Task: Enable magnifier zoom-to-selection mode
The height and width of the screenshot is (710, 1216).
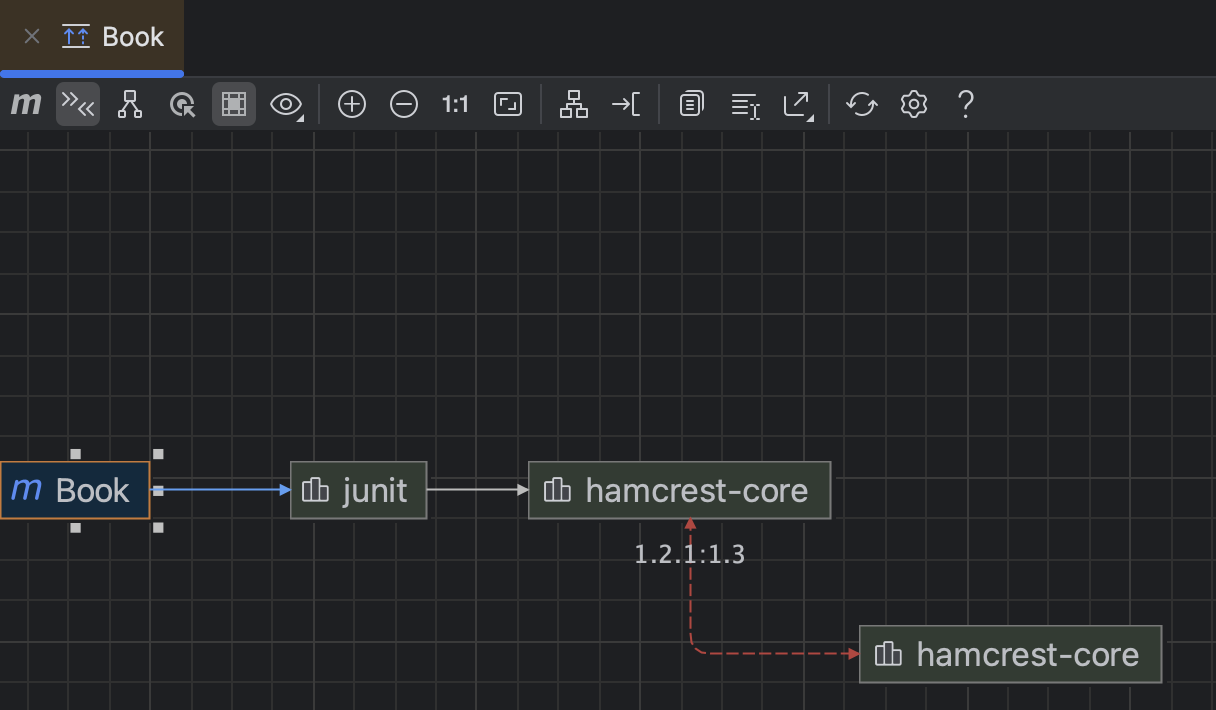Action: (x=182, y=104)
